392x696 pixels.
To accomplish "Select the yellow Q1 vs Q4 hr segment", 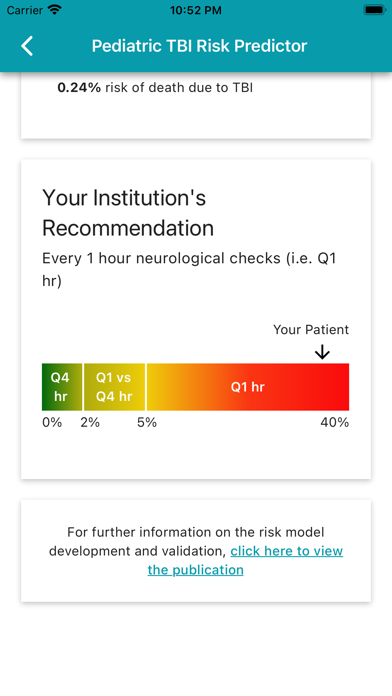I will point(114,387).
